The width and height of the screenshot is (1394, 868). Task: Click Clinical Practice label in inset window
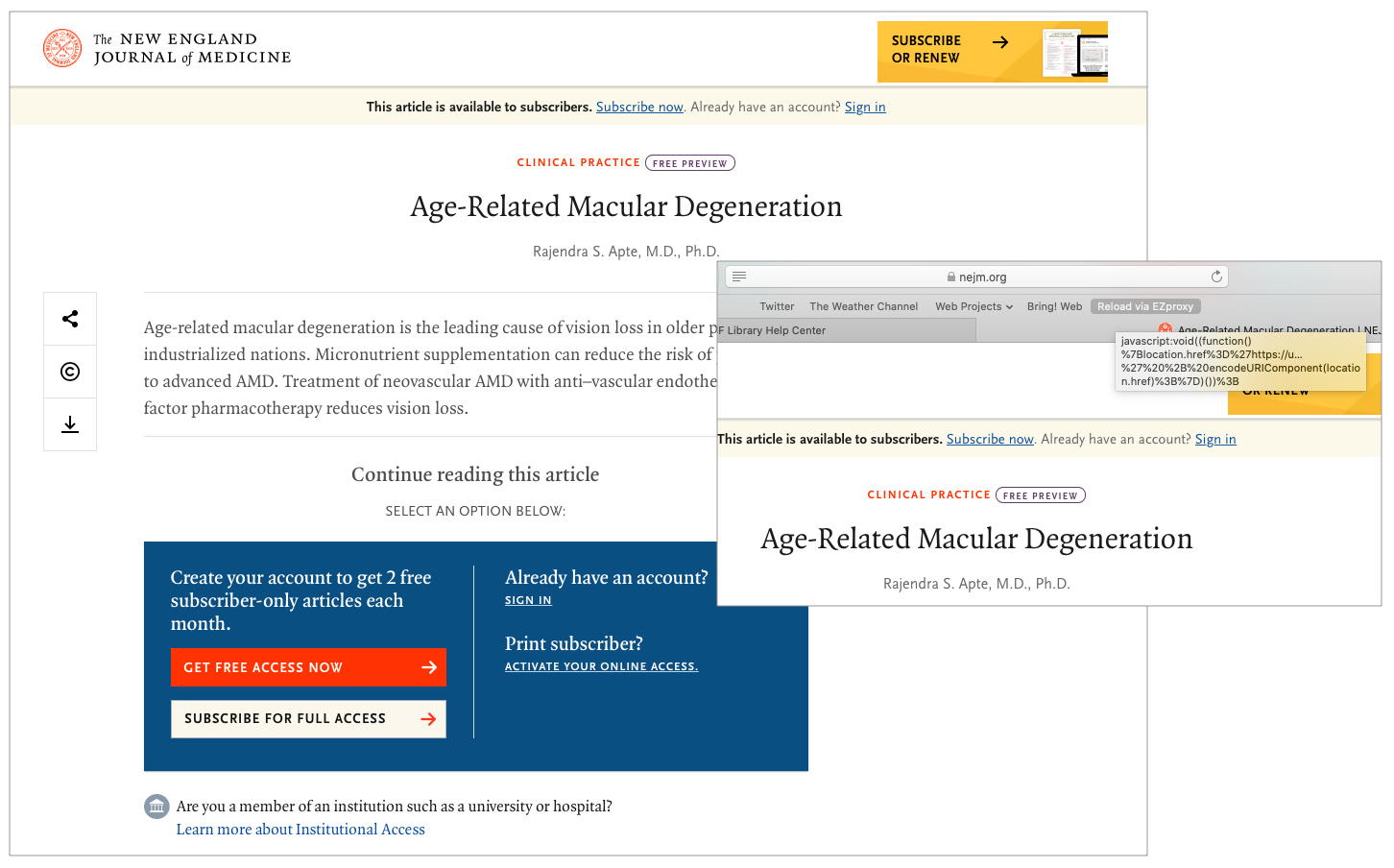point(929,494)
